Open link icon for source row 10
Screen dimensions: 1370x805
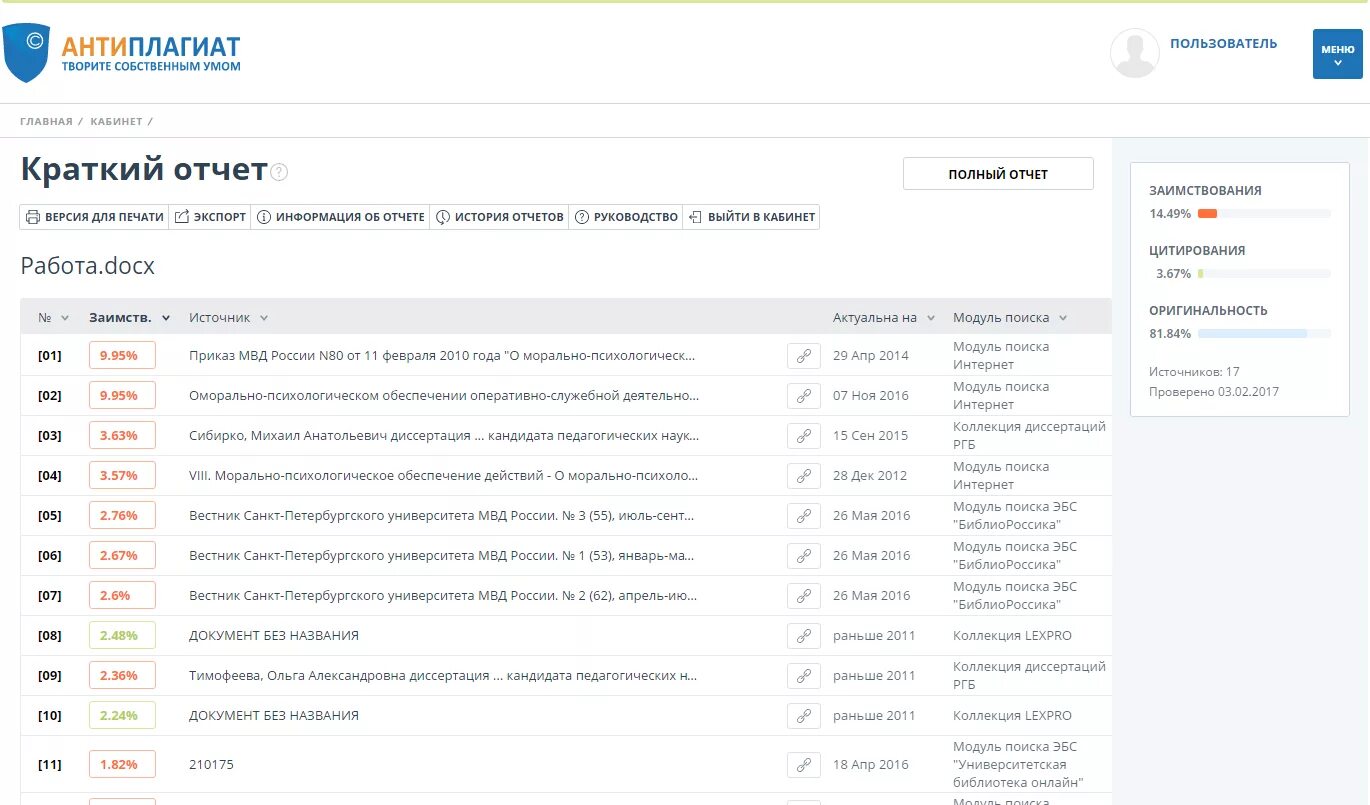[803, 716]
